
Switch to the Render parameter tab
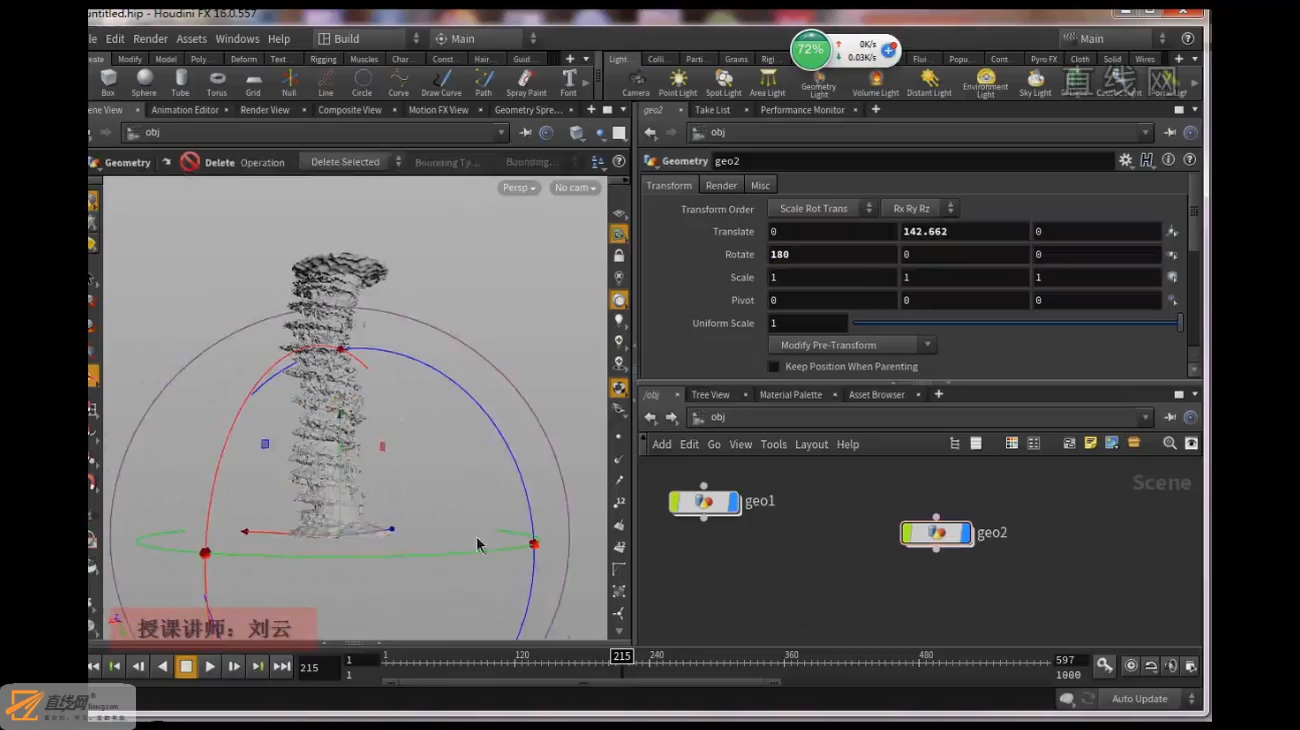(721, 185)
